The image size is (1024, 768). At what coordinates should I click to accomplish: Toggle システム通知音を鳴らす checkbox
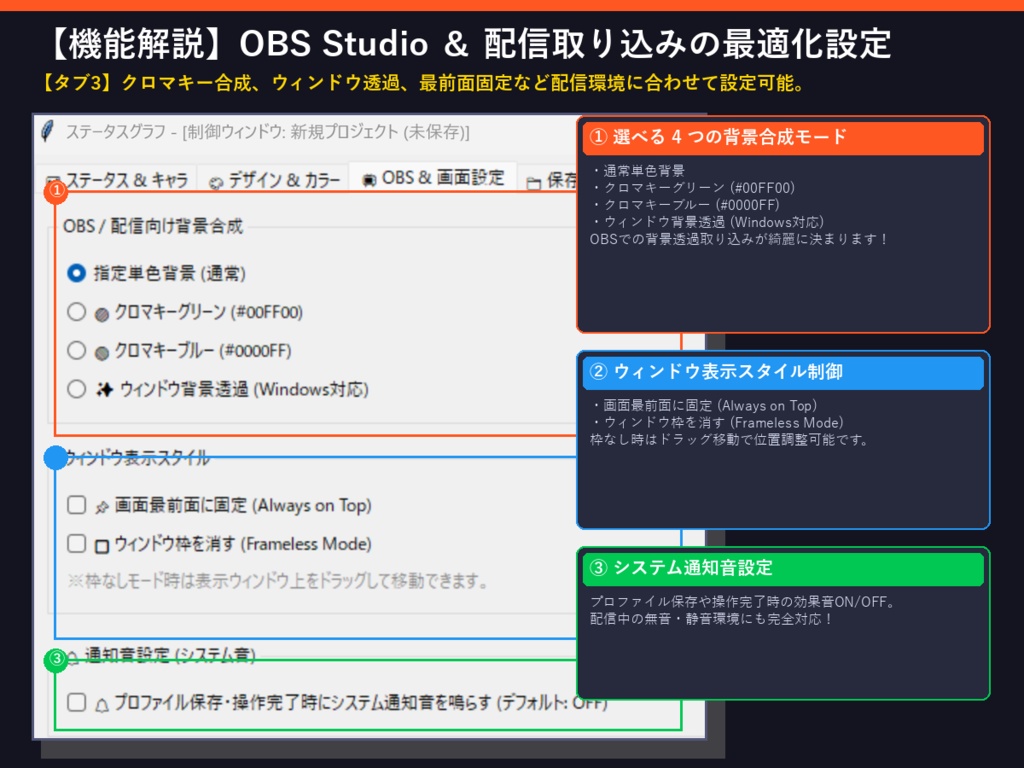pos(76,702)
